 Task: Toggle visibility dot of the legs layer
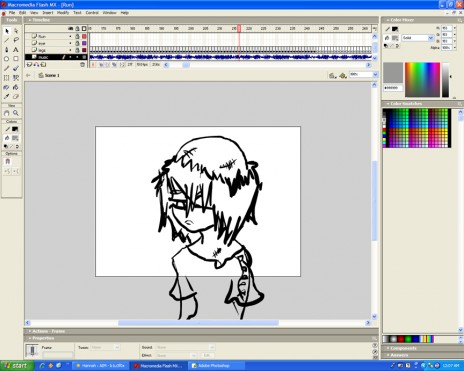[70, 50]
